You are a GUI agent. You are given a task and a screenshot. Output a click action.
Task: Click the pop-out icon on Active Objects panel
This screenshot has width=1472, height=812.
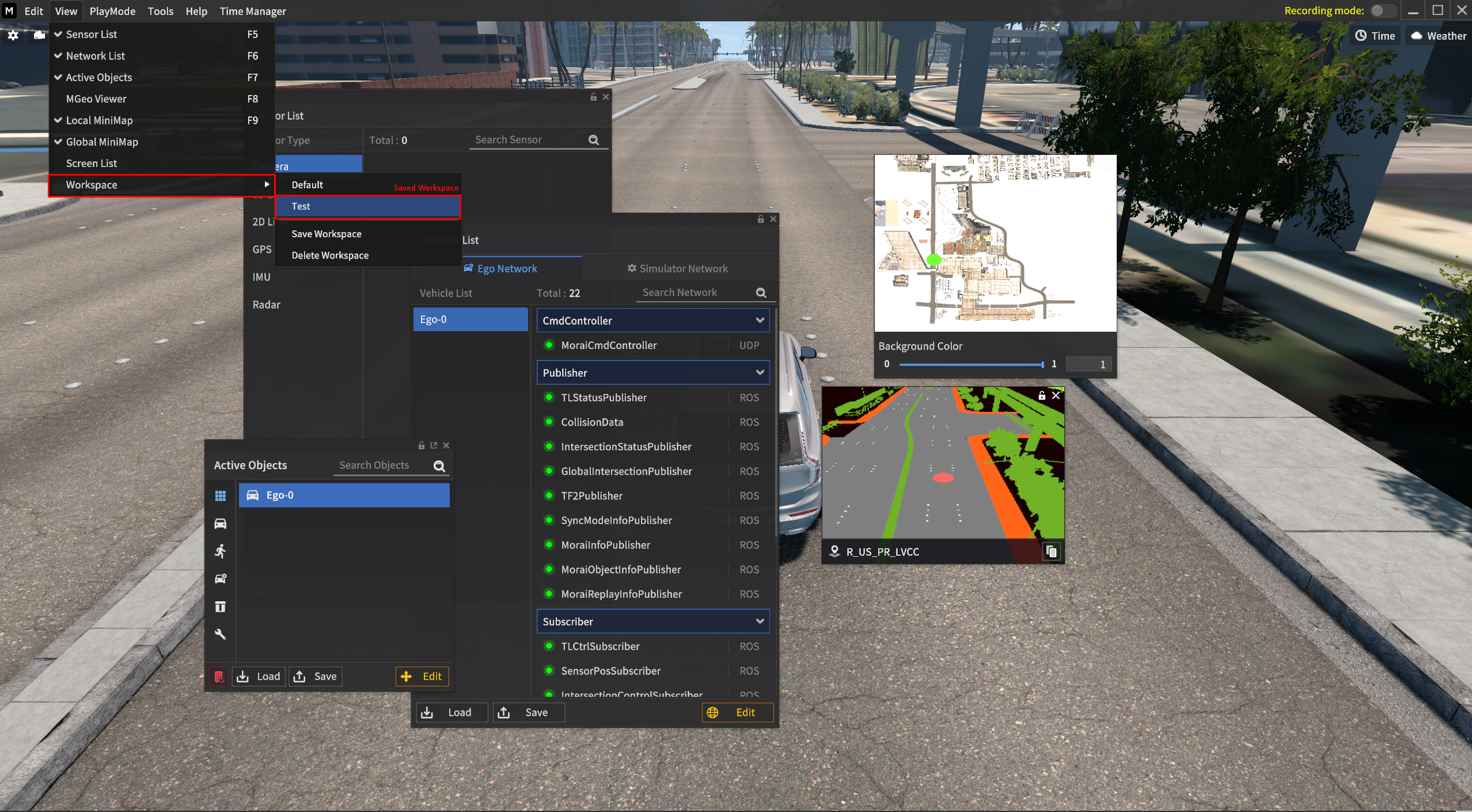point(434,445)
